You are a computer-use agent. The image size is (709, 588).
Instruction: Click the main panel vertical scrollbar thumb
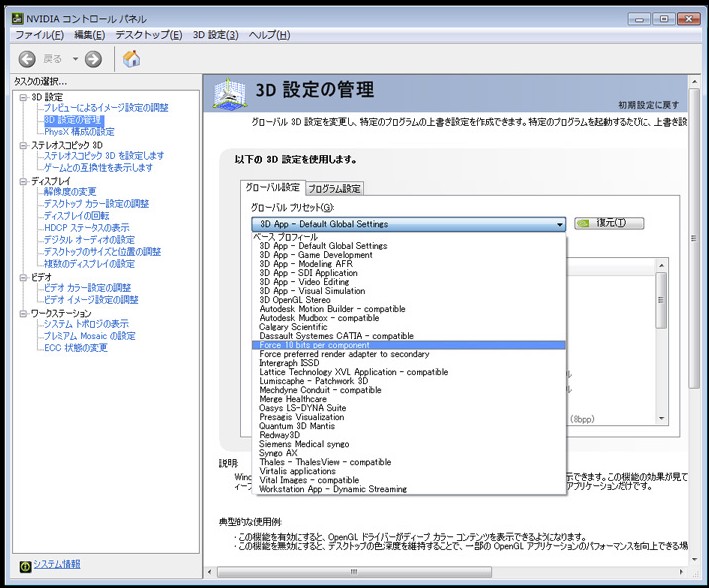click(x=694, y=238)
